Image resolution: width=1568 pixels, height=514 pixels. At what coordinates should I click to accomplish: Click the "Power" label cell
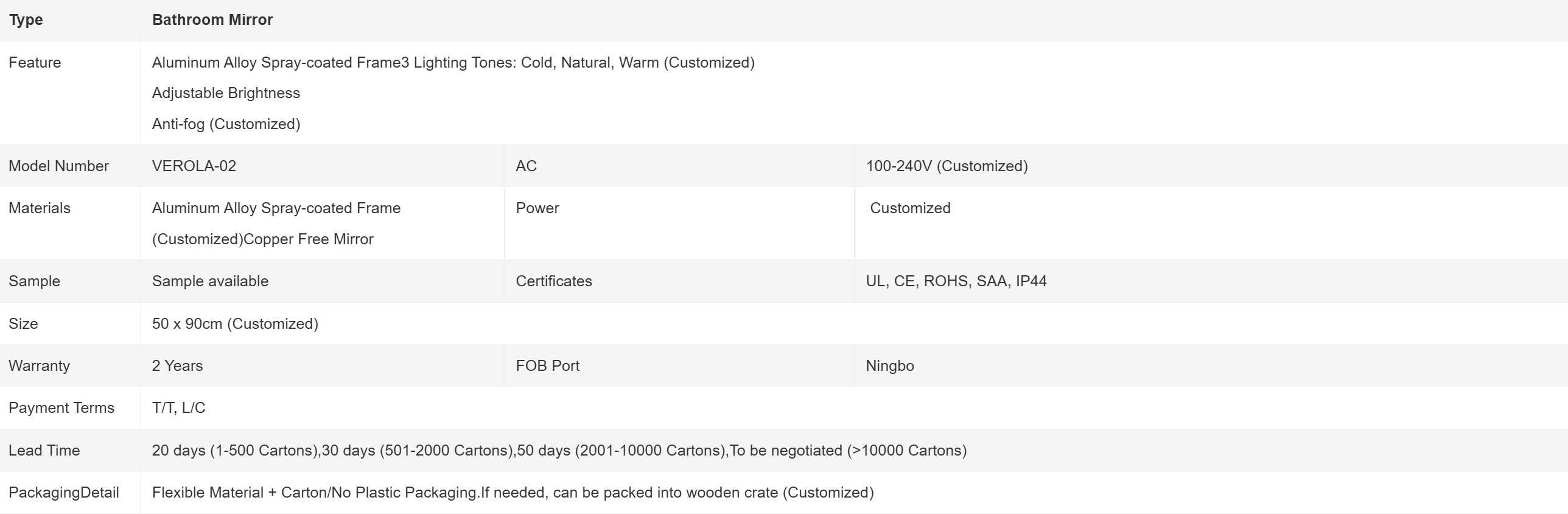click(x=537, y=208)
